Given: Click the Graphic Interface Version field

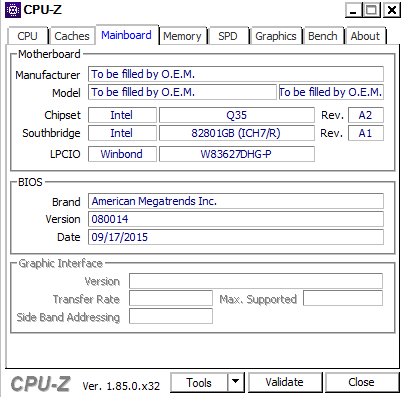Looking at the screenshot, I should pyautogui.click(x=256, y=281).
